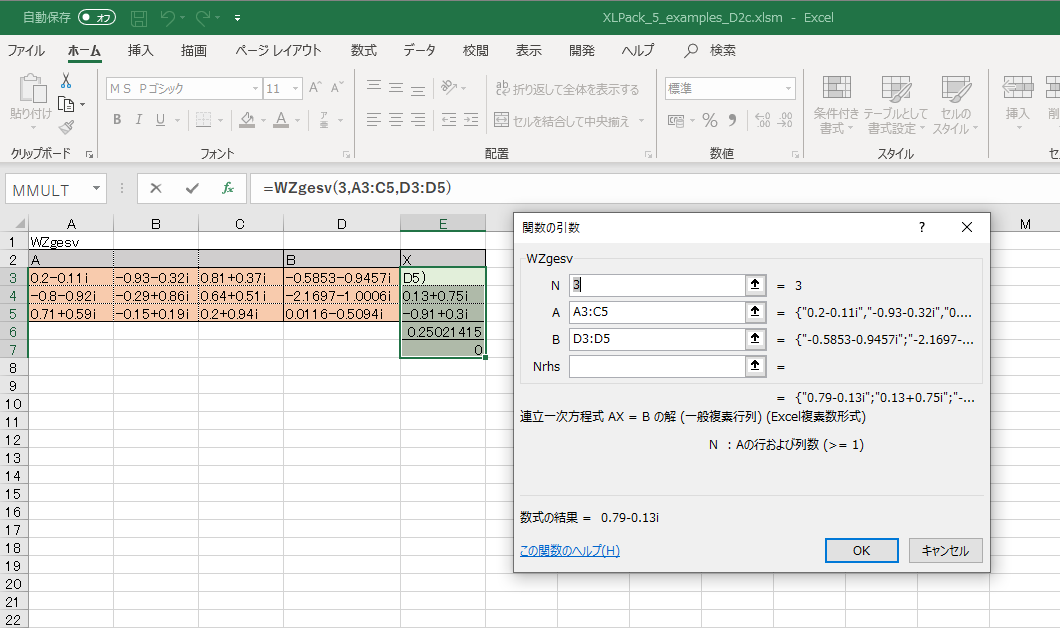The image size is (1060, 628).
Task: Click the Nrhs argument input field
Action: 657,367
